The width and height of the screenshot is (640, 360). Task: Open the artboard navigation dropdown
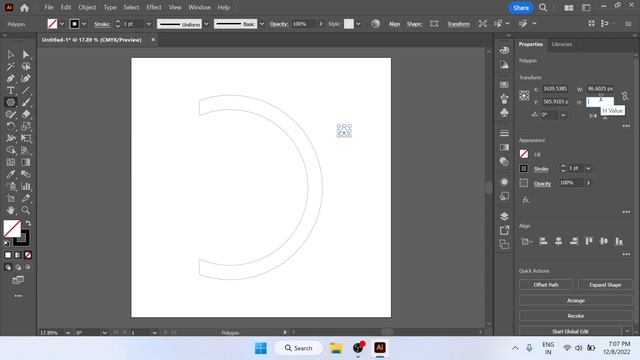click(154, 333)
